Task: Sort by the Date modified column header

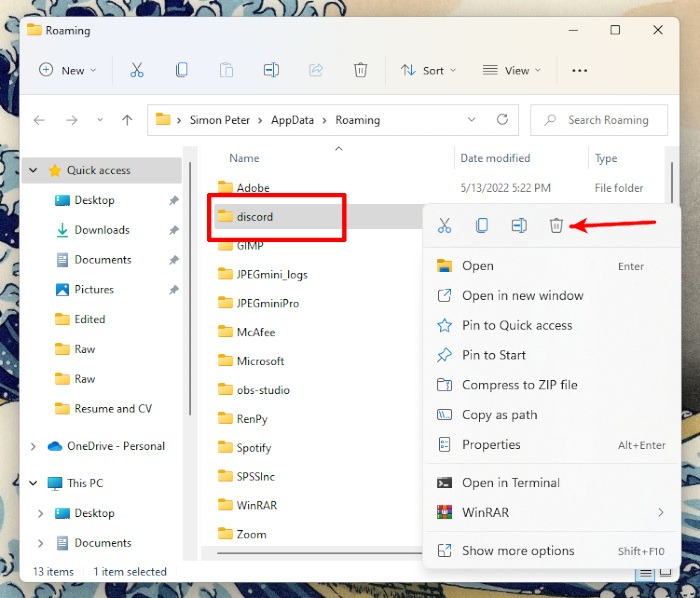Action: click(x=495, y=158)
